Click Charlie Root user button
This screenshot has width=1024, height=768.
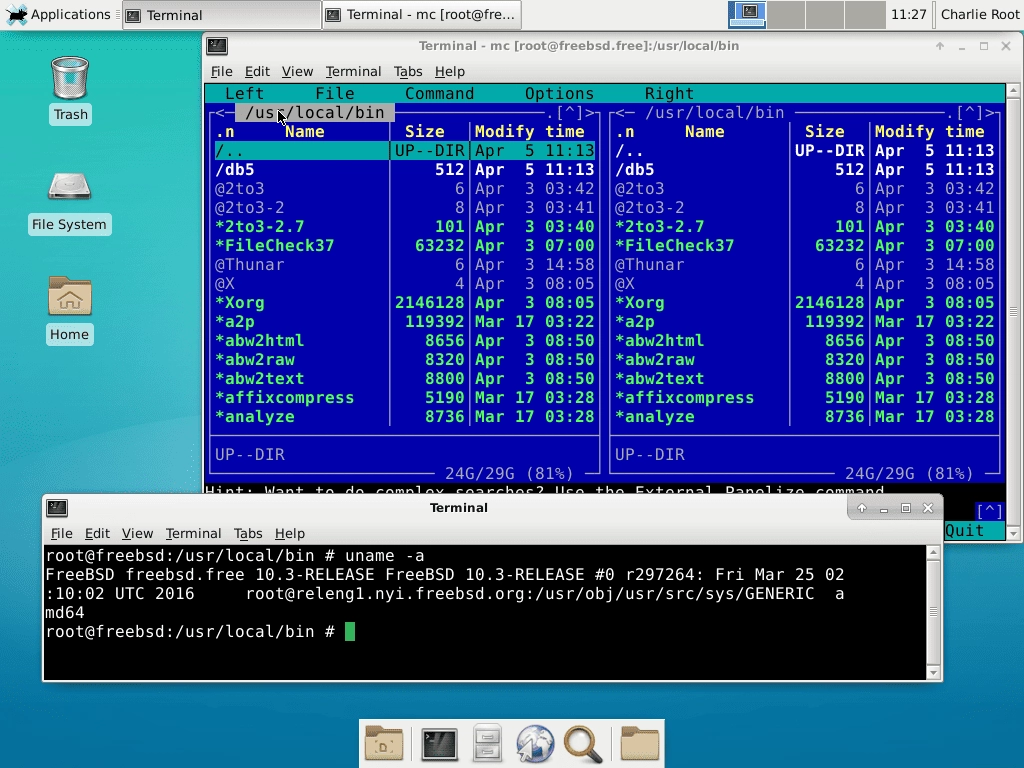(x=980, y=14)
